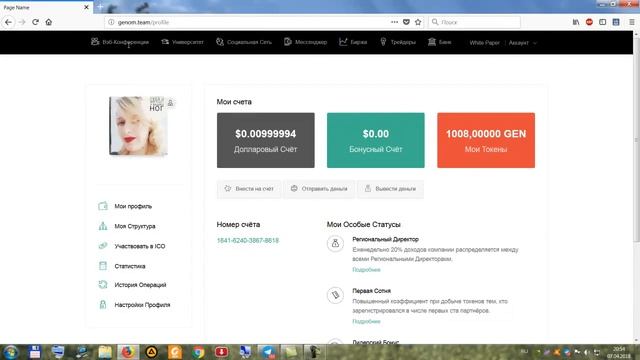This screenshot has height=360, width=640.
Task: Open Мой профиль in sidebar
Action: [125, 206]
